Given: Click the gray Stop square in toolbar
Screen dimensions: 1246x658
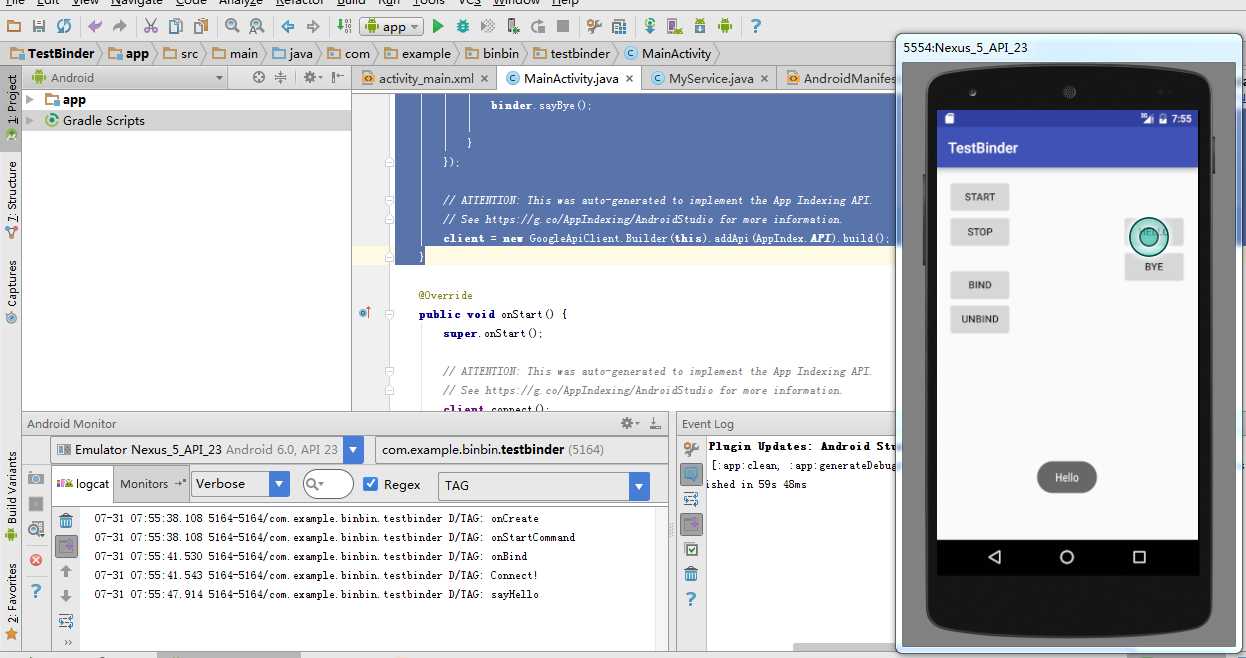Looking at the screenshot, I should click(563, 26).
